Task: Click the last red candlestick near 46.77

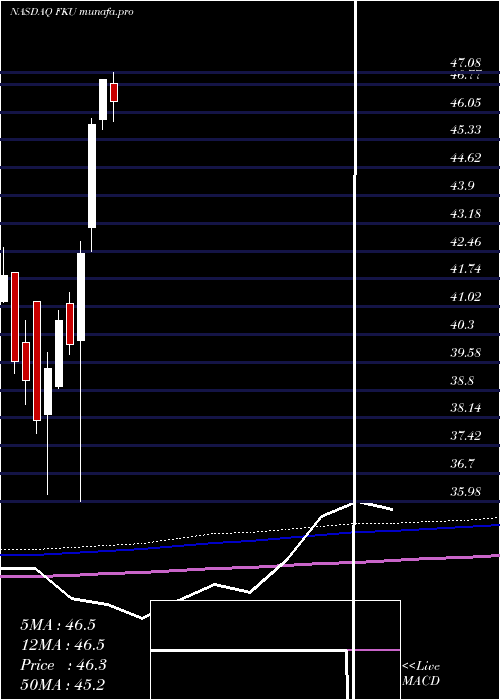Action: 114,92
